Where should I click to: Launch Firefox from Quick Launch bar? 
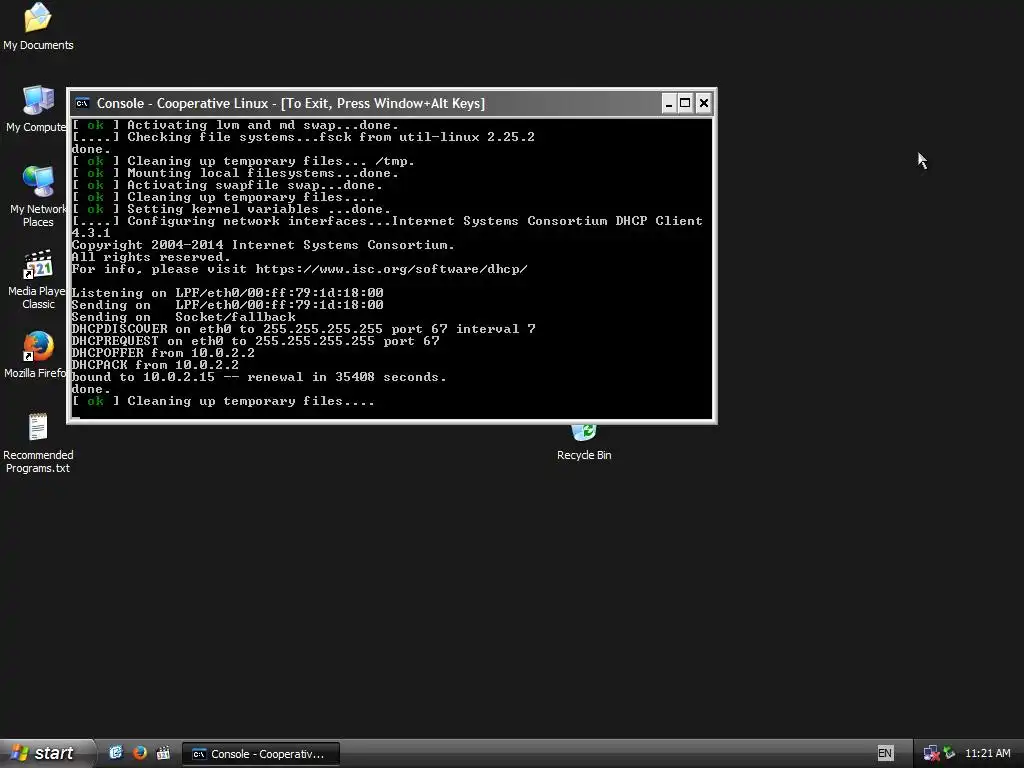click(139, 753)
